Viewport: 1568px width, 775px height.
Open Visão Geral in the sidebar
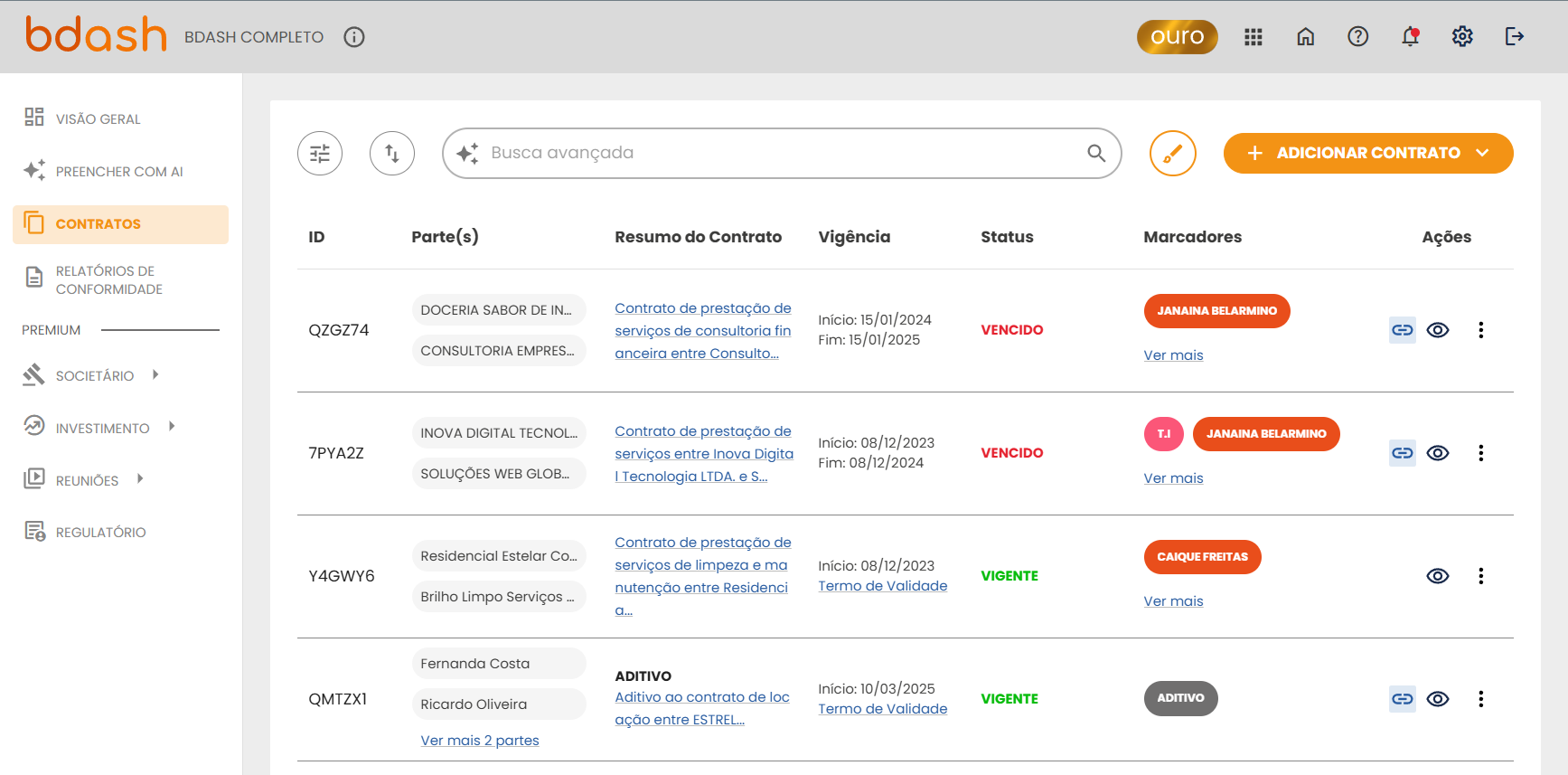[98, 119]
